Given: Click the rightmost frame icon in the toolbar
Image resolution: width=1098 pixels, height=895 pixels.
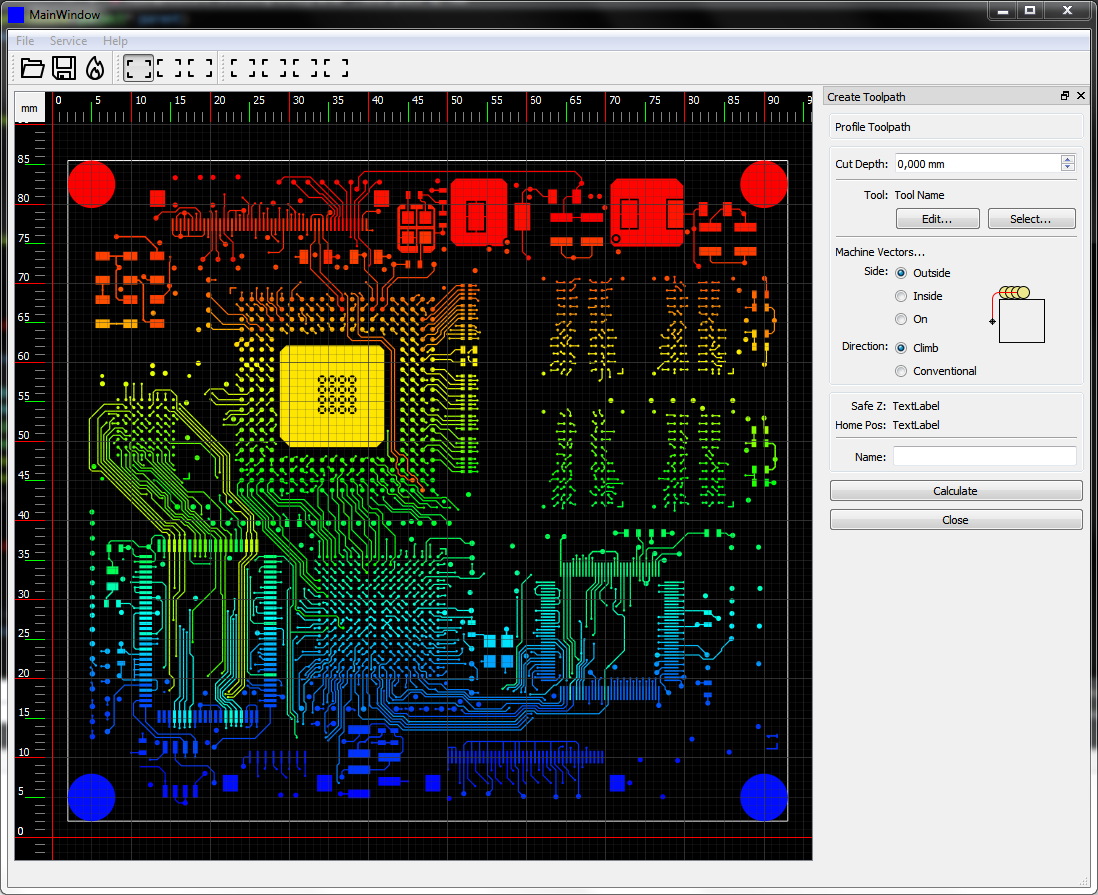Looking at the screenshot, I should (x=336, y=68).
